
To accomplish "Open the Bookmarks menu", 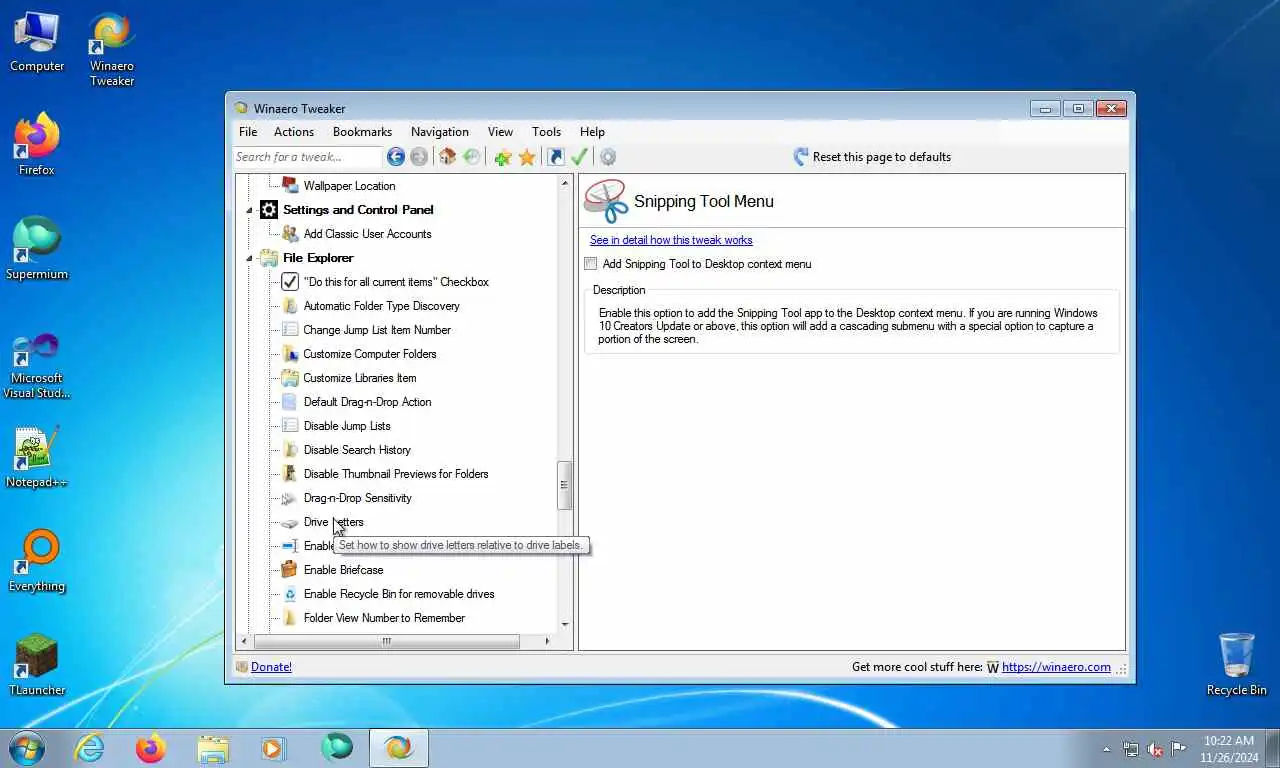I will (x=362, y=132).
